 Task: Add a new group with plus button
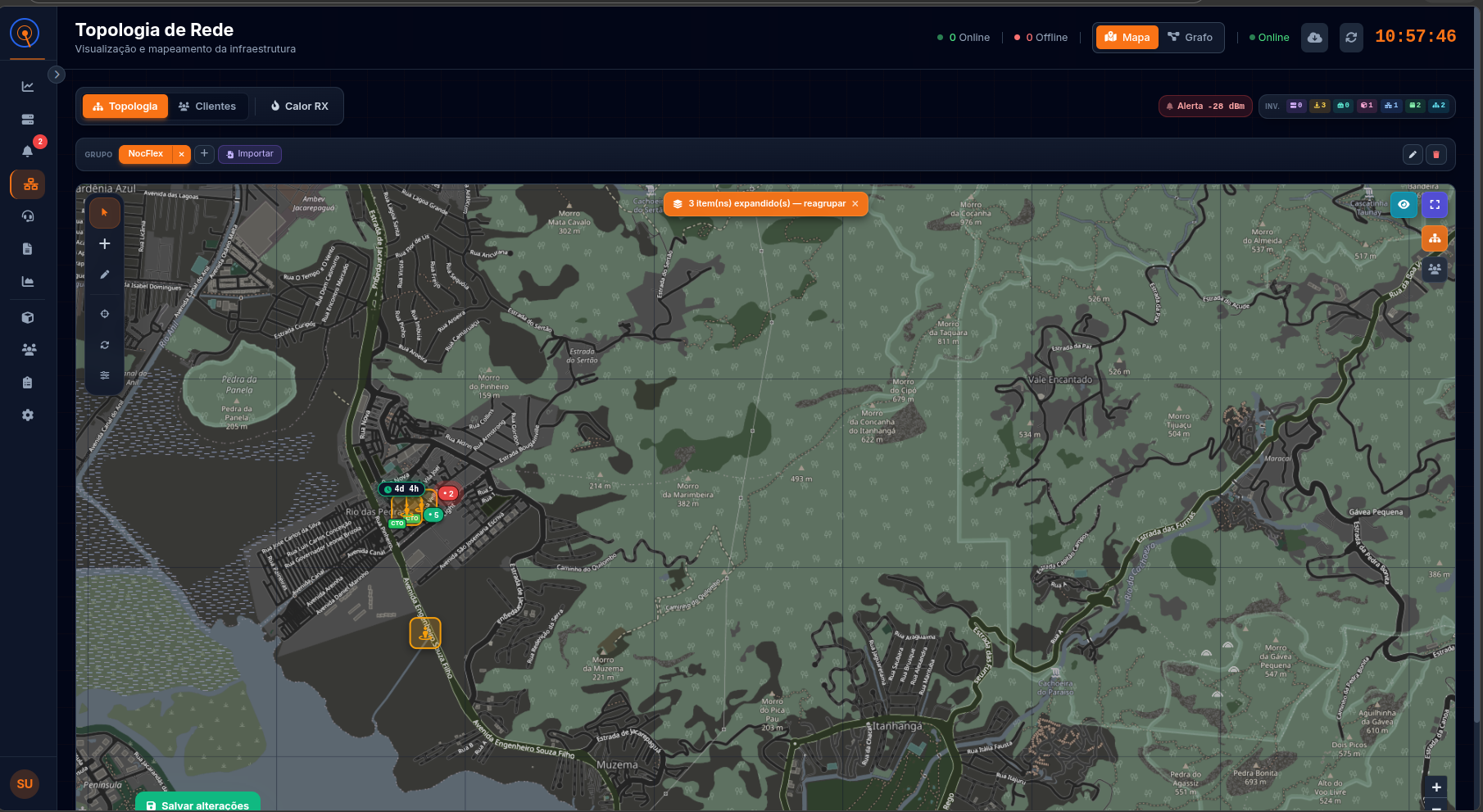click(x=204, y=154)
